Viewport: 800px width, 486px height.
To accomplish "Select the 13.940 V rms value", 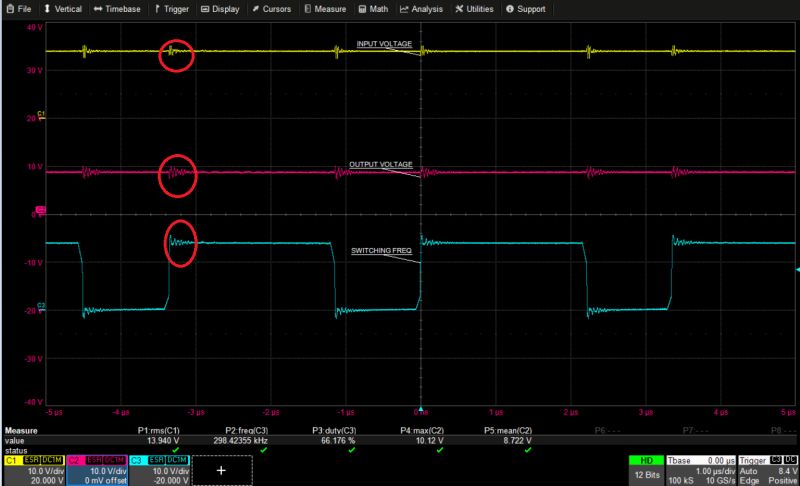I will pyautogui.click(x=163, y=440).
